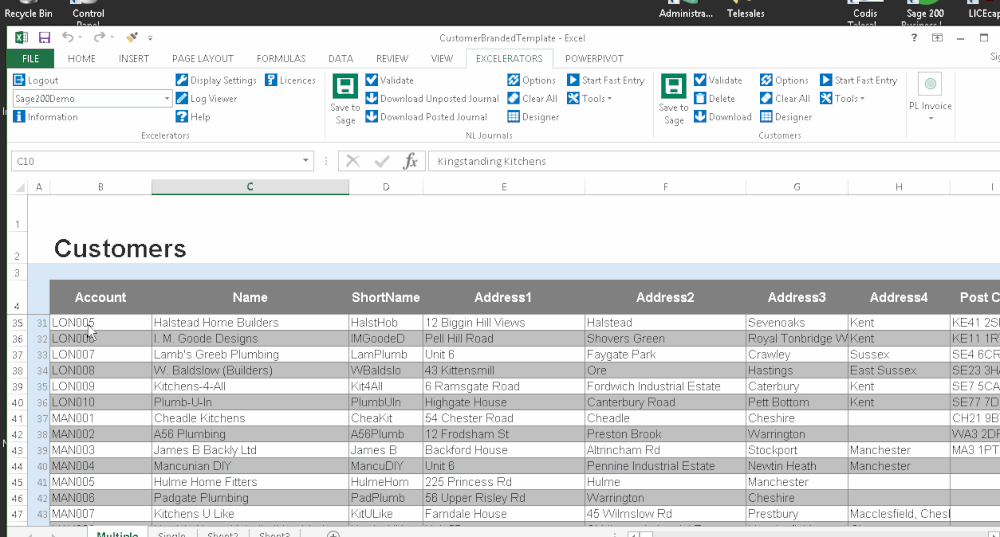Click Clear All in NL Journals group
The image size is (1000, 537).
(x=533, y=99)
